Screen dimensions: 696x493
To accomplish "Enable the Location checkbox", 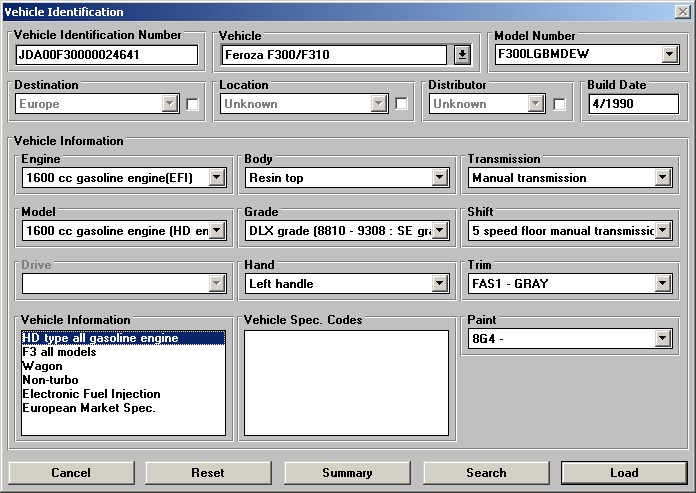I will coord(401,104).
